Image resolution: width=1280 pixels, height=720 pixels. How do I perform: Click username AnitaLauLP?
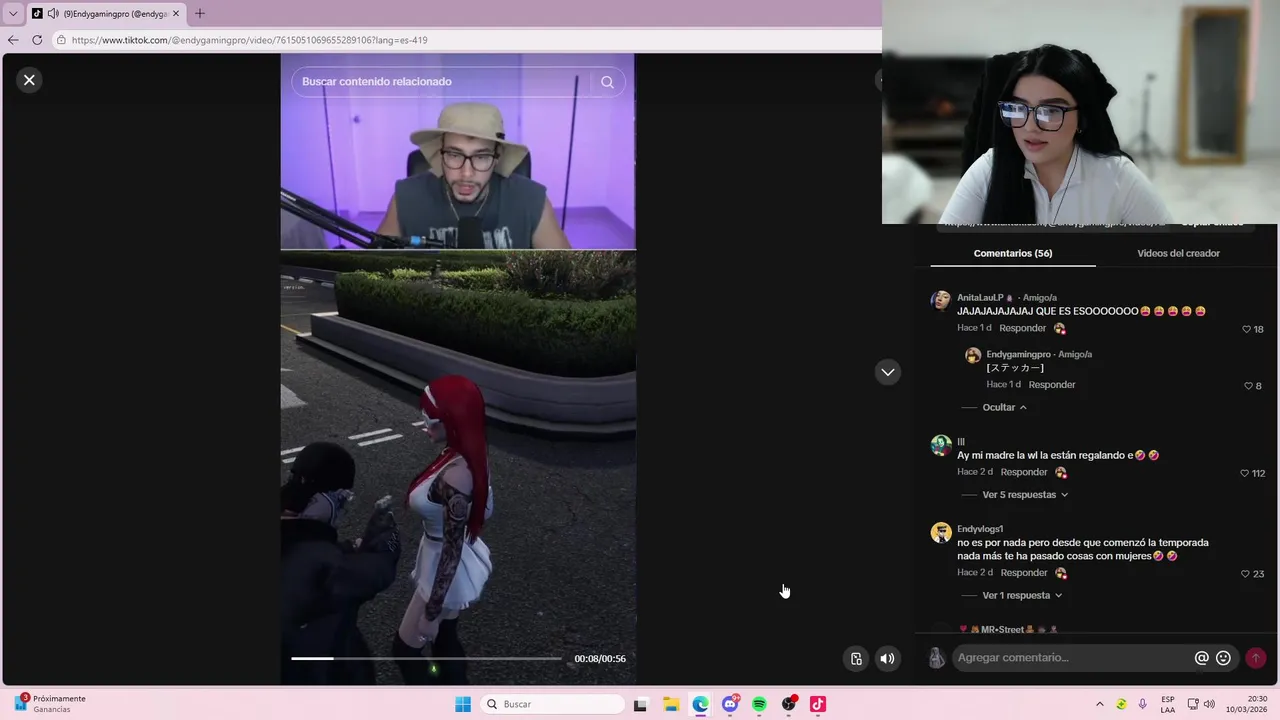(980, 298)
